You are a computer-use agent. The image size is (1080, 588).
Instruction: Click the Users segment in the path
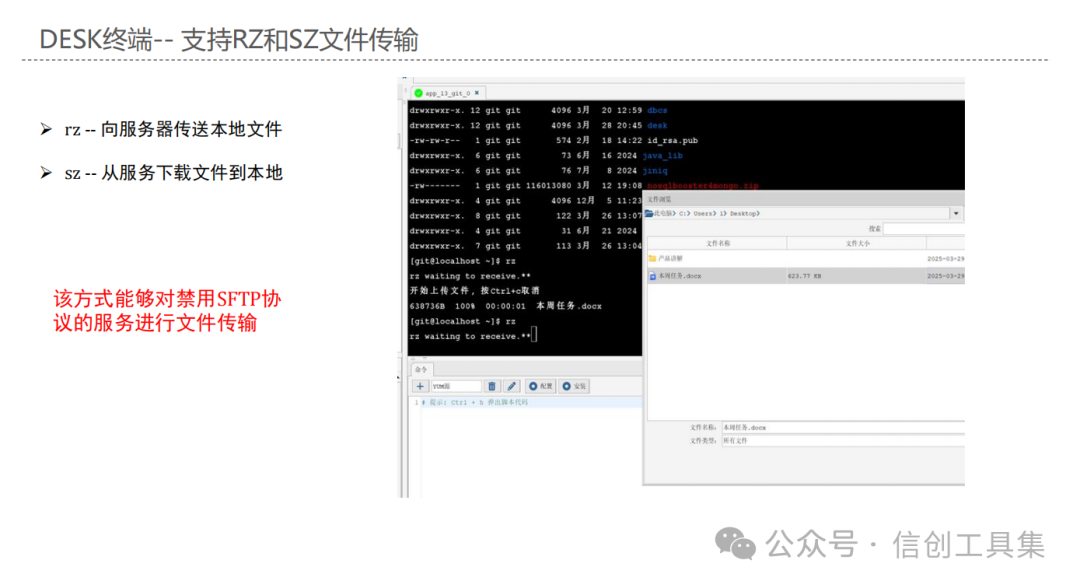[x=703, y=213]
